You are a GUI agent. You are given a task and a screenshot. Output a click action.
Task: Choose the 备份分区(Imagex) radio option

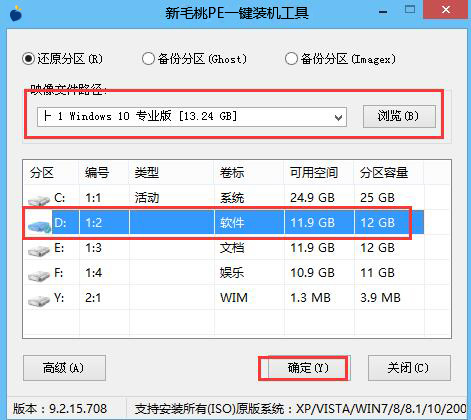tap(340, 59)
